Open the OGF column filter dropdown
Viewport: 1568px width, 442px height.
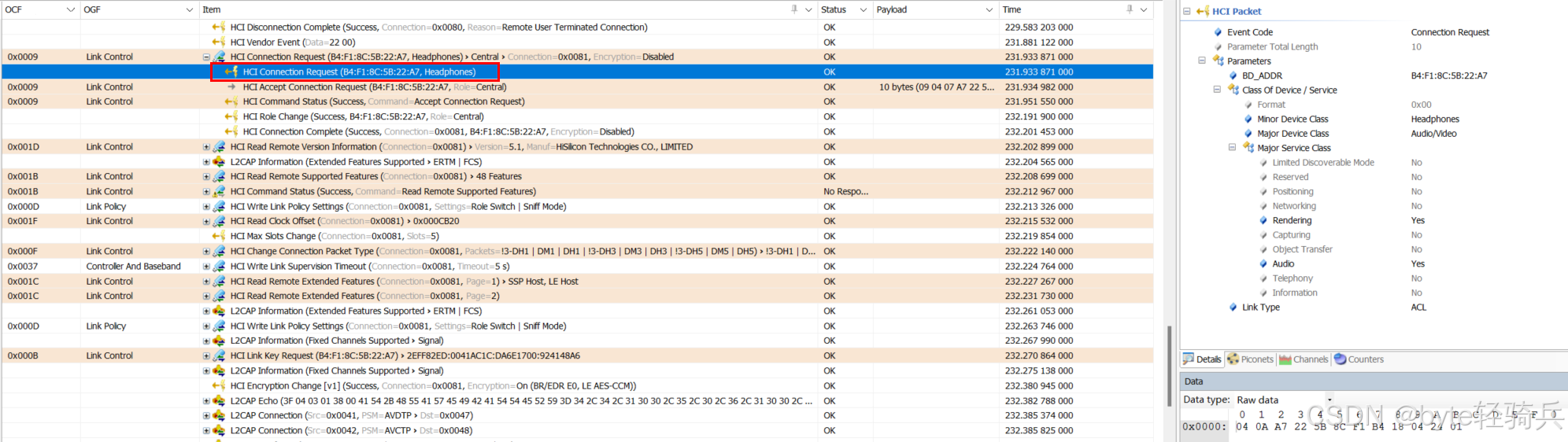pos(190,9)
